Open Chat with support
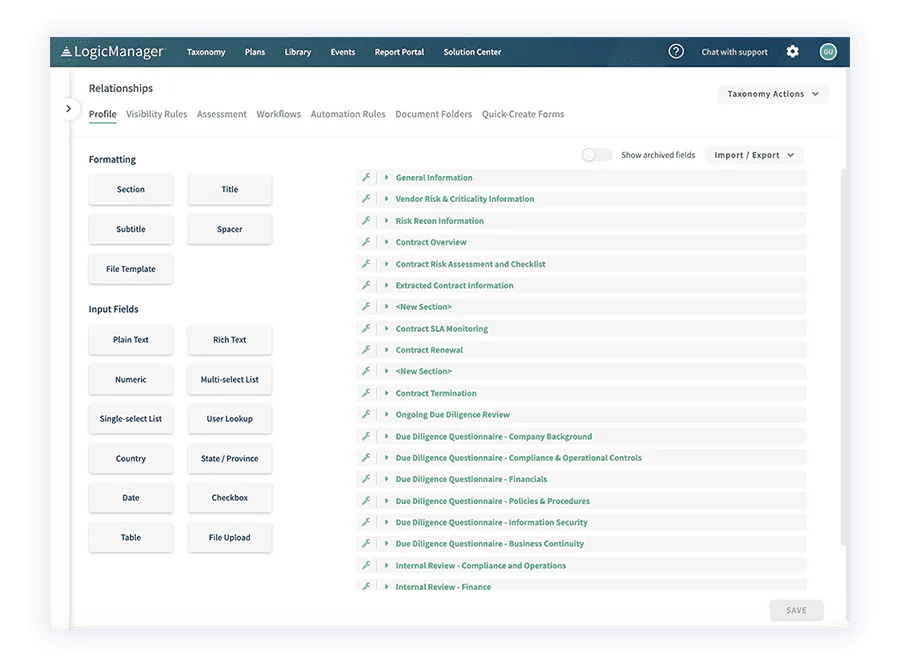This screenshot has width=900, height=669. [734, 51]
